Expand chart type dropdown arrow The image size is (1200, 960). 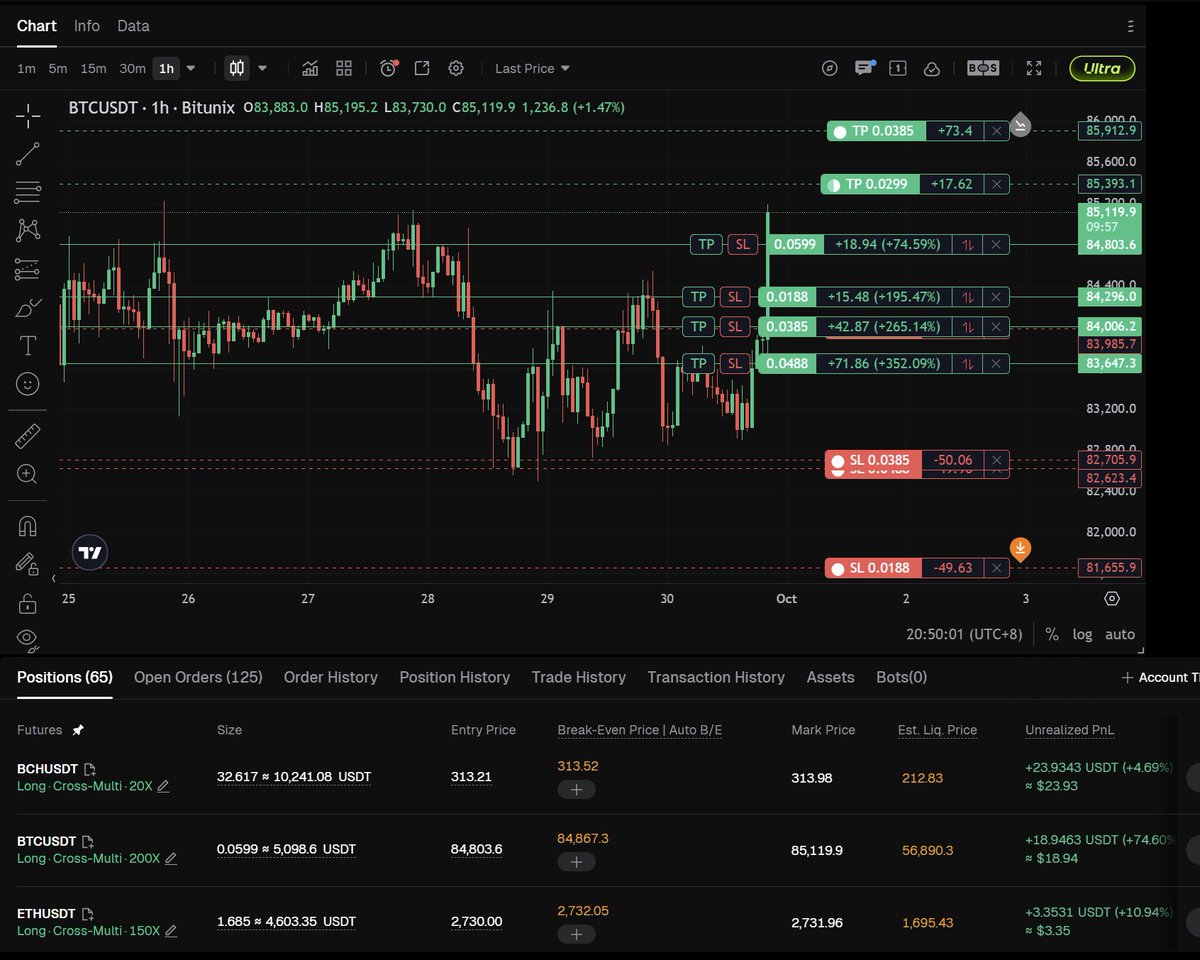tap(263, 68)
